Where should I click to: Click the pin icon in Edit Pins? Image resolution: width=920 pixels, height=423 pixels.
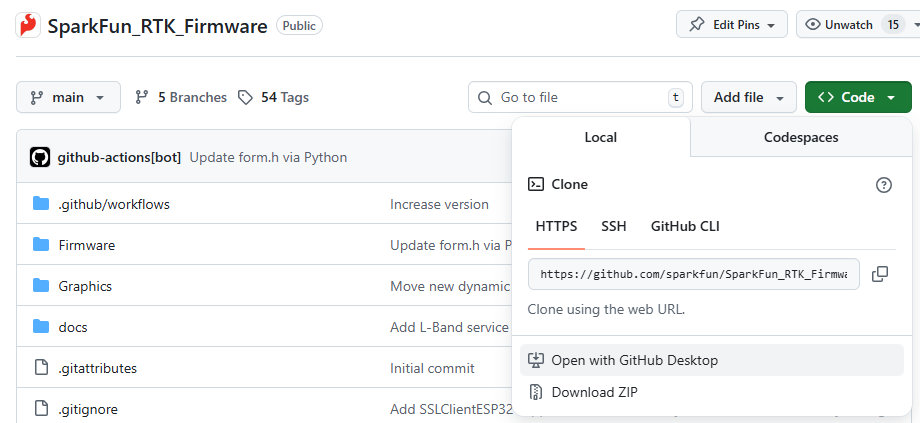696,25
